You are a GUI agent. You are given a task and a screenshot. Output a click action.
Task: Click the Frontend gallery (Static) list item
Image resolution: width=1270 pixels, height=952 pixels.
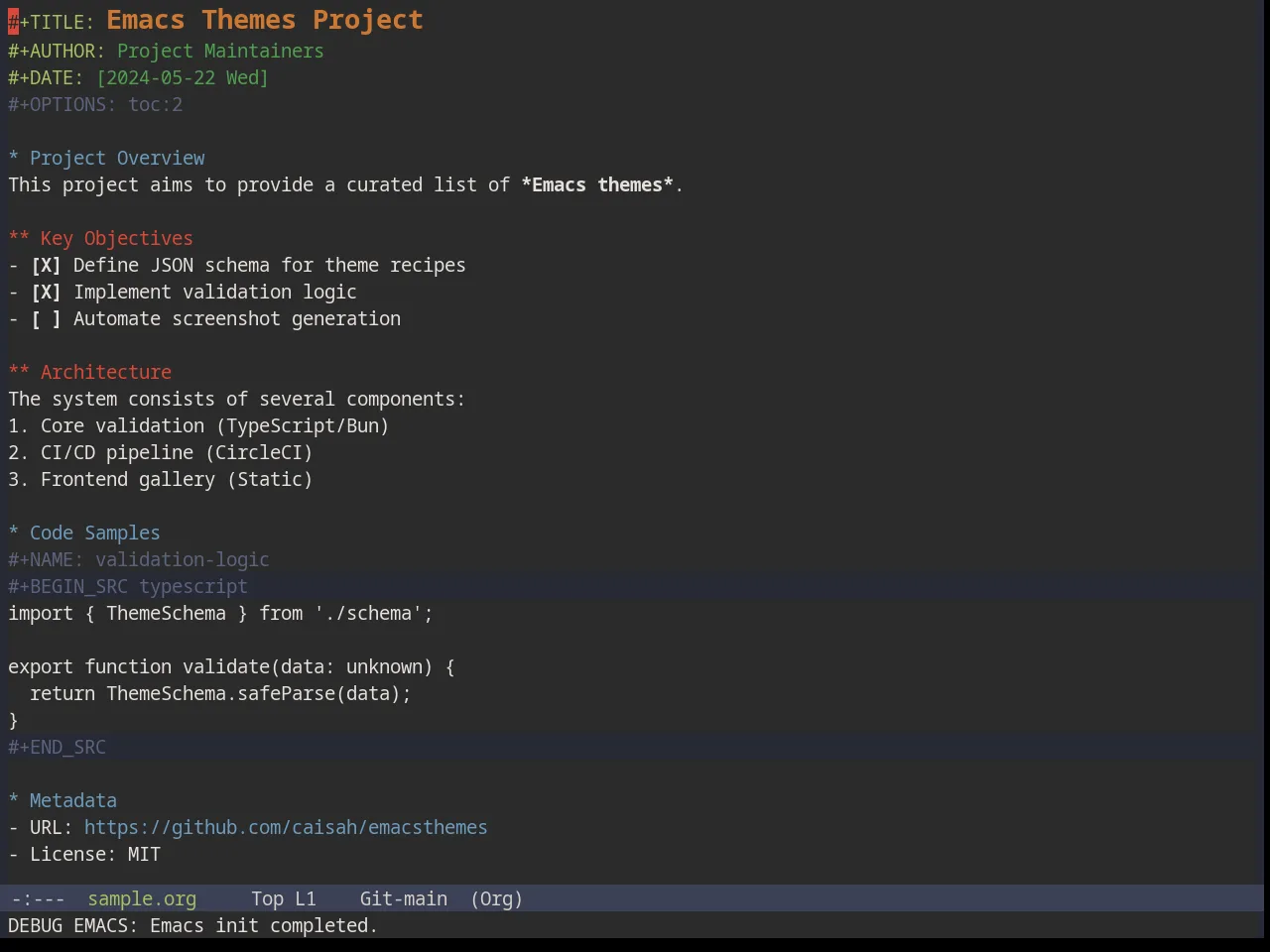[161, 480]
